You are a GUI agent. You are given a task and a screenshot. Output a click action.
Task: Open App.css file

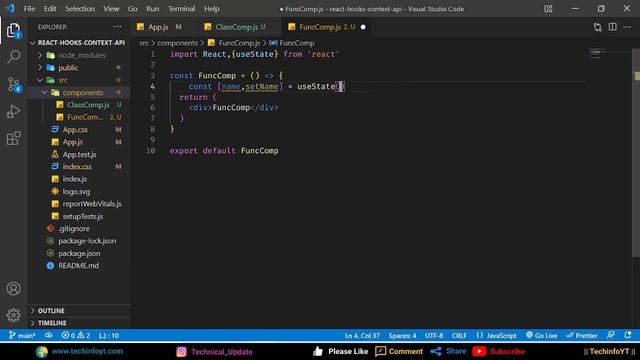point(78,129)
